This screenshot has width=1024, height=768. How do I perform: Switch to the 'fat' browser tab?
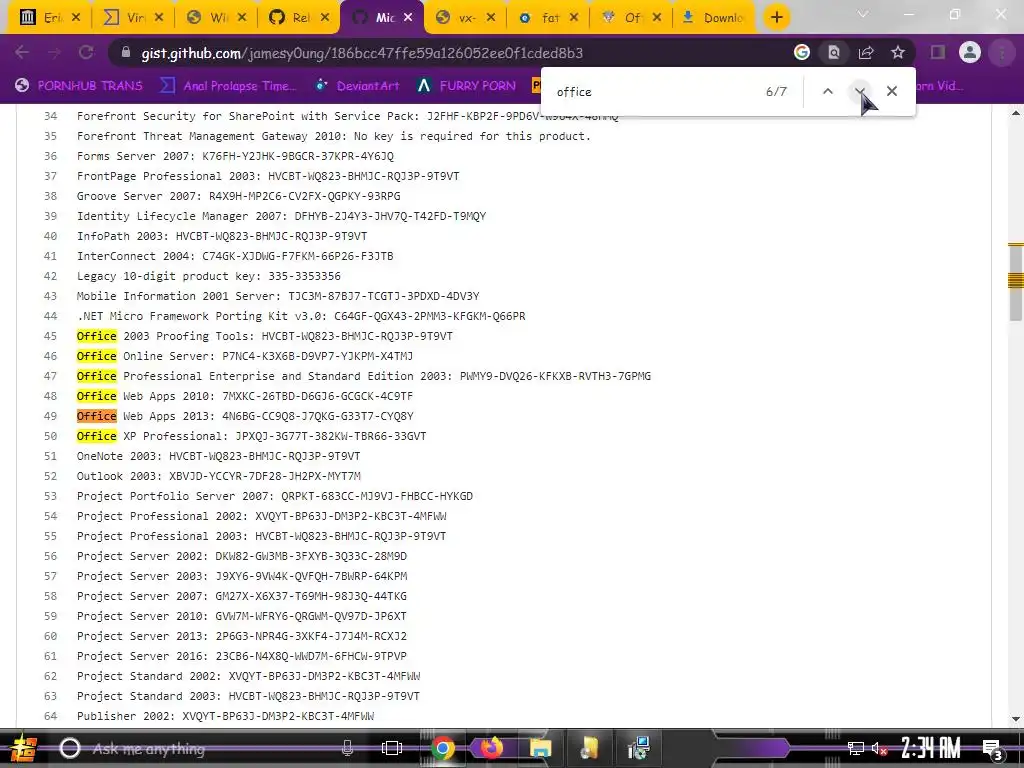tap(547, 18)
